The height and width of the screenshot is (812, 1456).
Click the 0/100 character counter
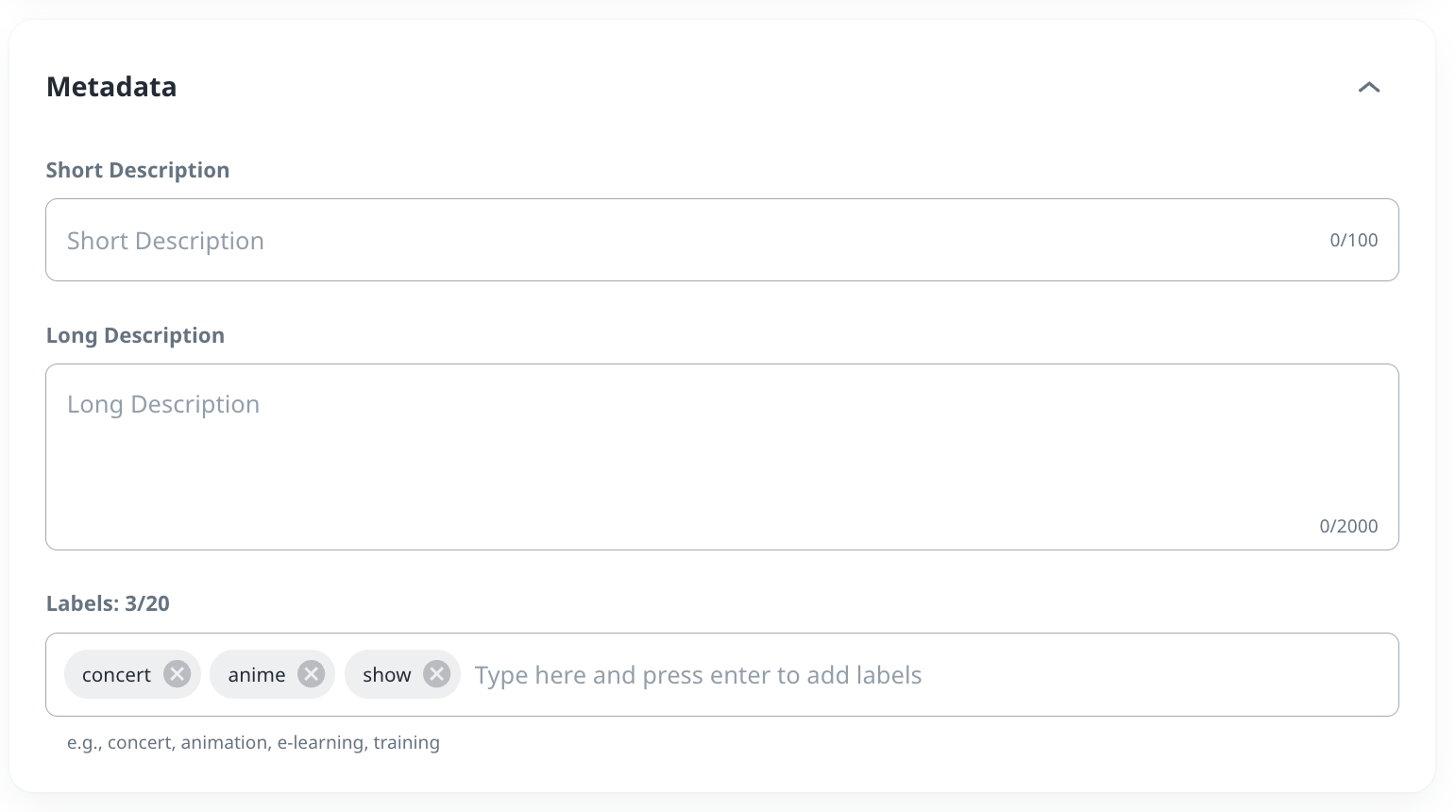[1353, 240]
